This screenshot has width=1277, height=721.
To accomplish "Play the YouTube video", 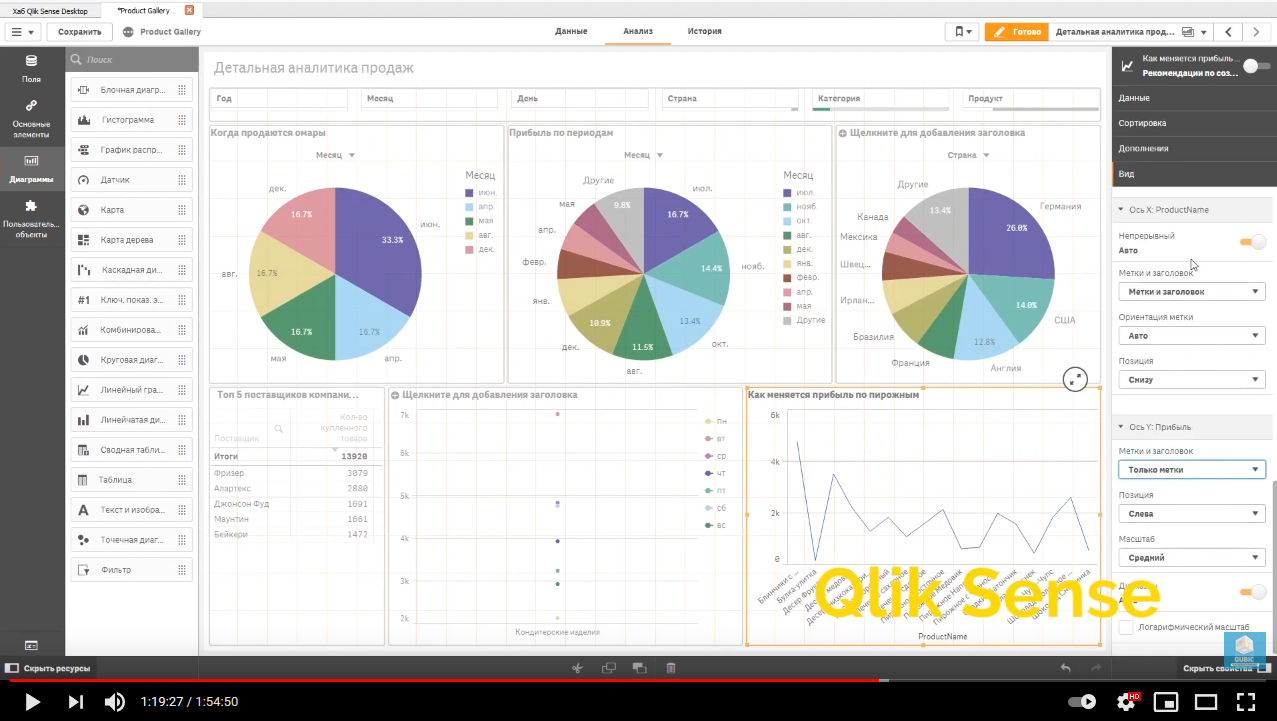I will pyautogui.click(x=32, y=702).
